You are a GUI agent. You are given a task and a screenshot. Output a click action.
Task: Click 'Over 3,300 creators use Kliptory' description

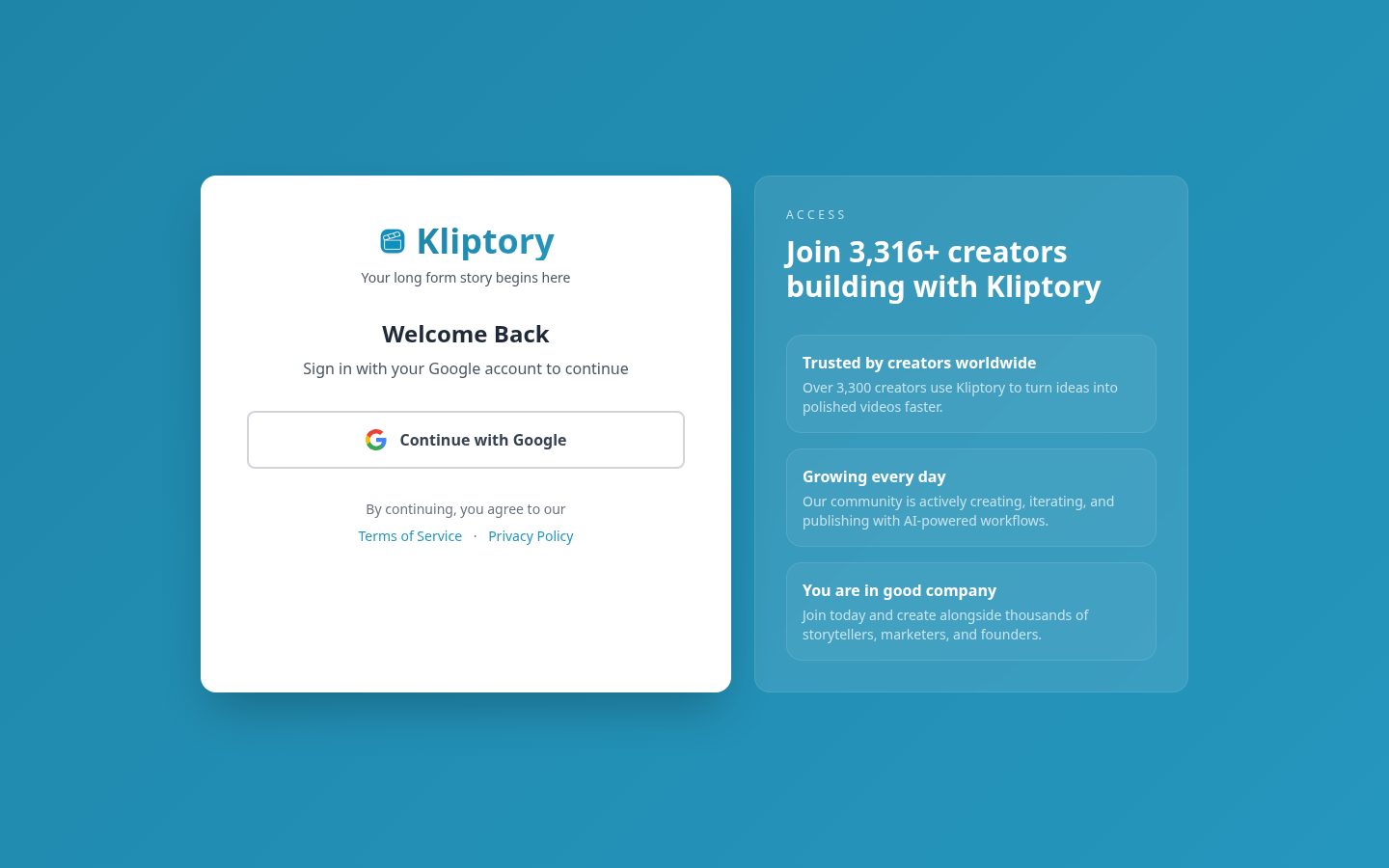[x=960, y=397]
